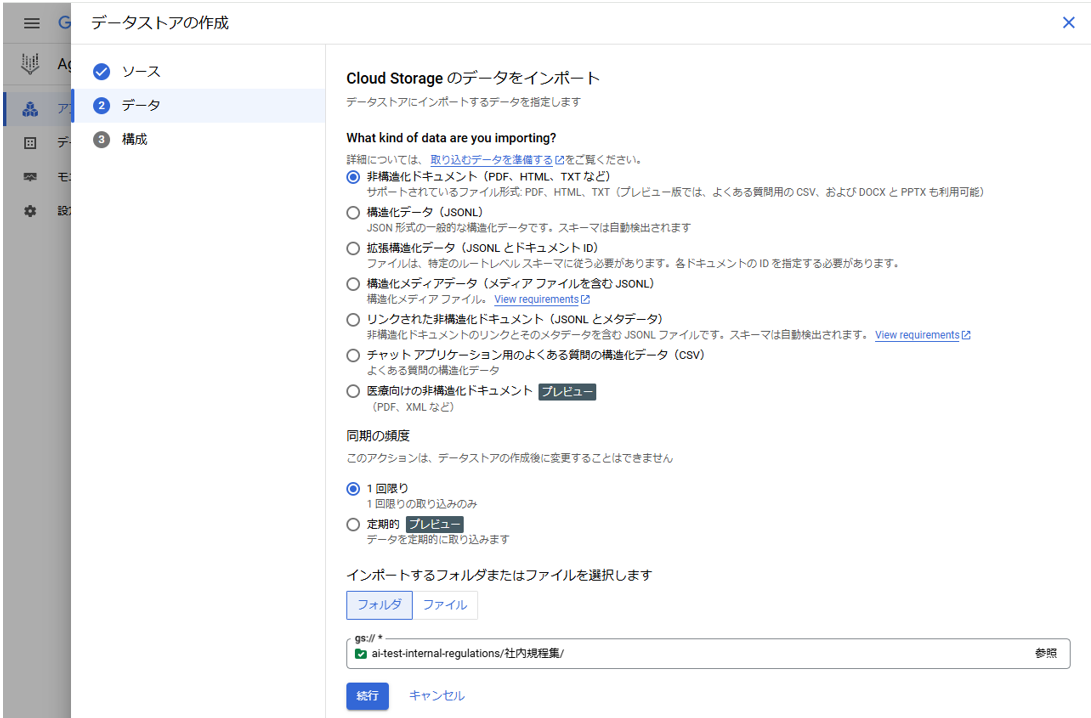This screenshot has width=1091, height=718.
Task: Select 構造化メディアデータ radio option
Action: point(353,284)
